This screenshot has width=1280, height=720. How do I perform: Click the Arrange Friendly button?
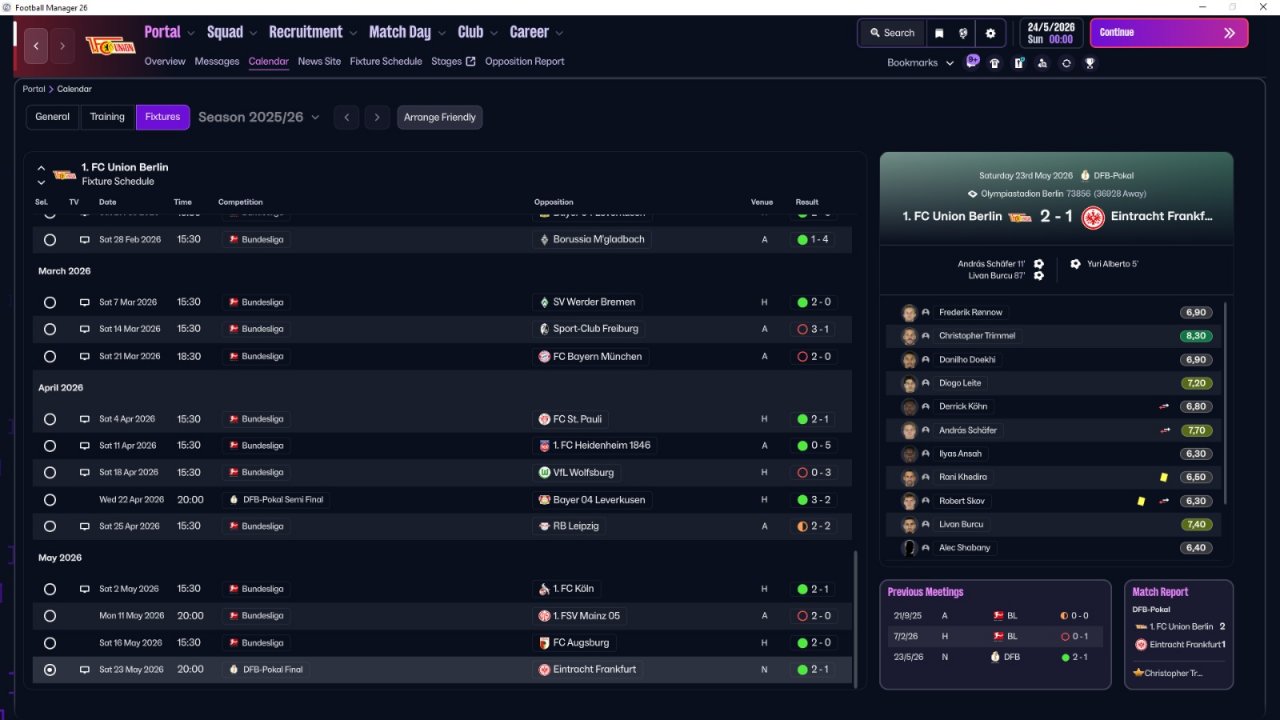coord(440,117)
